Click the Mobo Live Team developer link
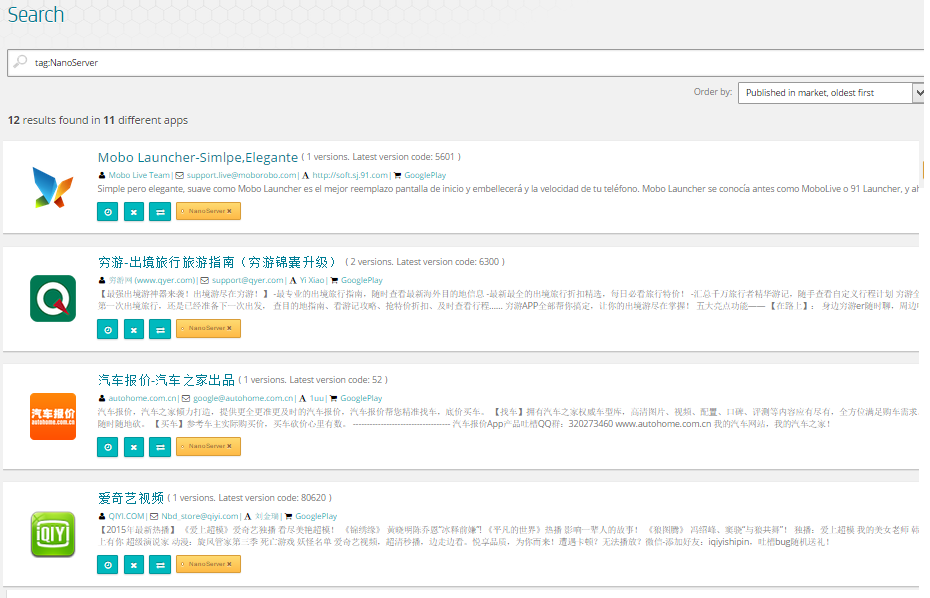Viewport: 930px width, 598px height. tap(139, 175)
